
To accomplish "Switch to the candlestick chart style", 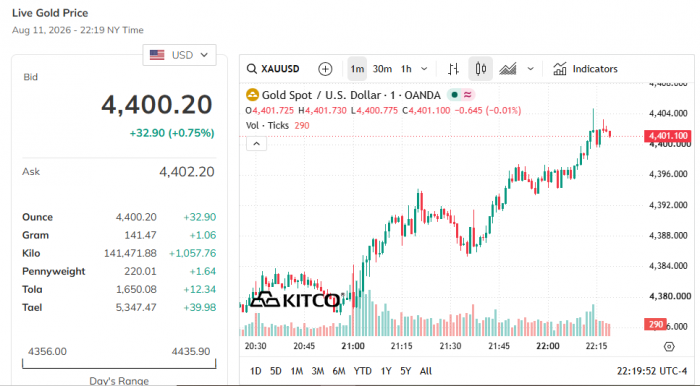I will (480, 69).
